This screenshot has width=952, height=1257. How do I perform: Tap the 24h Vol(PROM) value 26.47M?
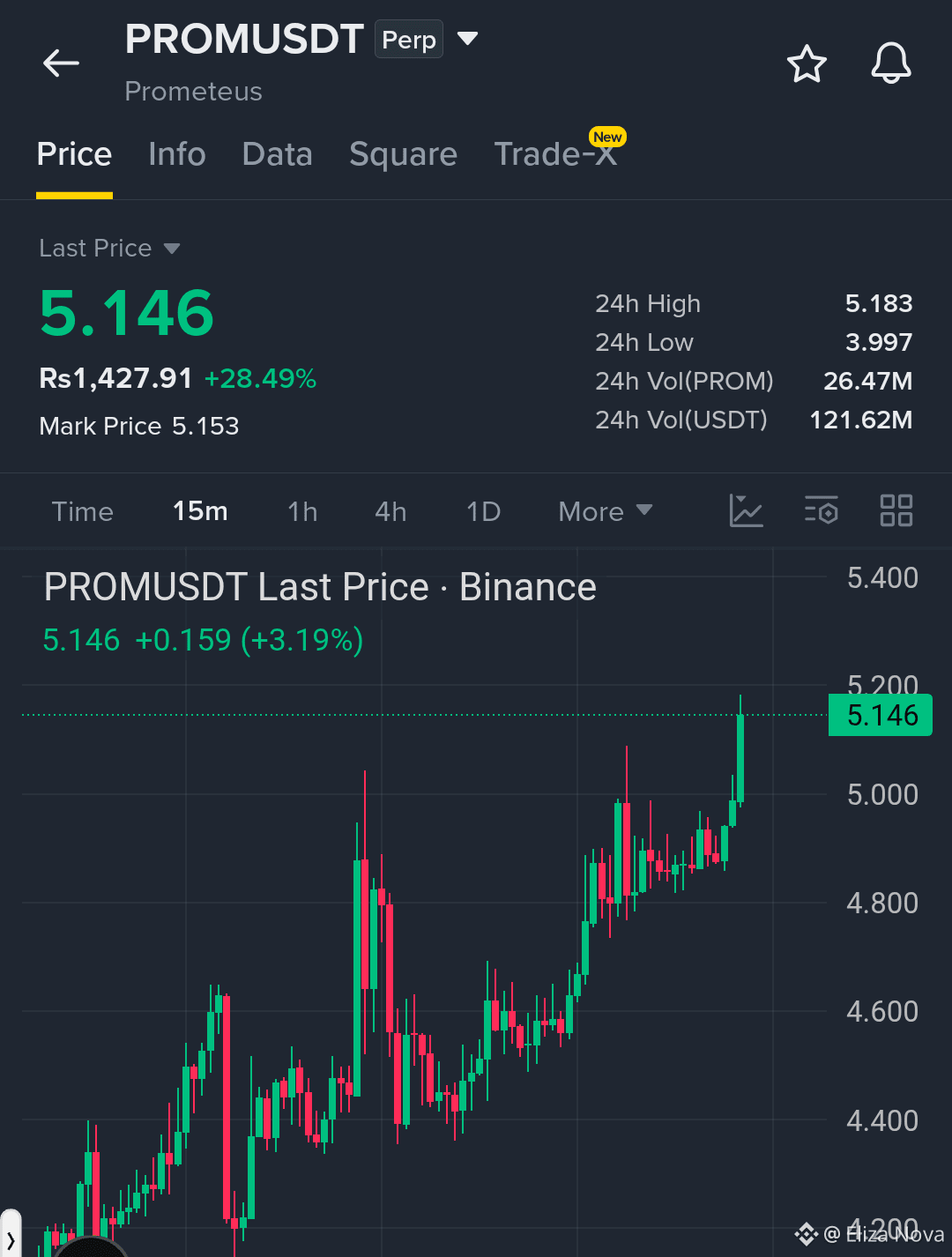point(868,381)
